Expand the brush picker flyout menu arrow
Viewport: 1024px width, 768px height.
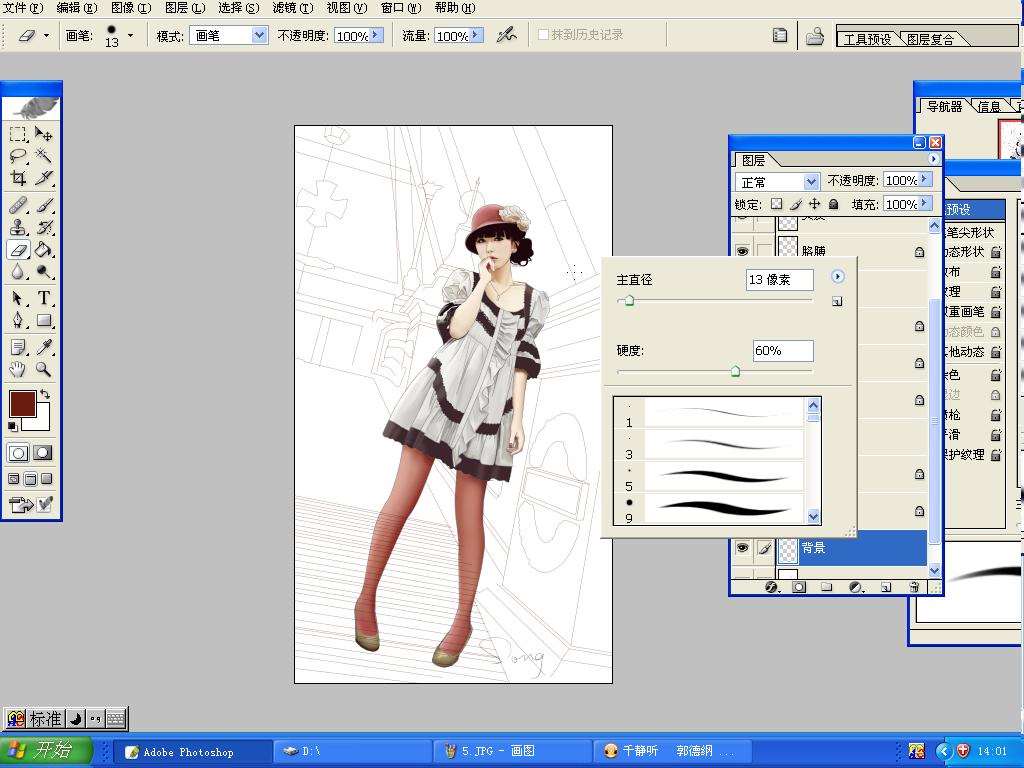click(x=838, y=277)
